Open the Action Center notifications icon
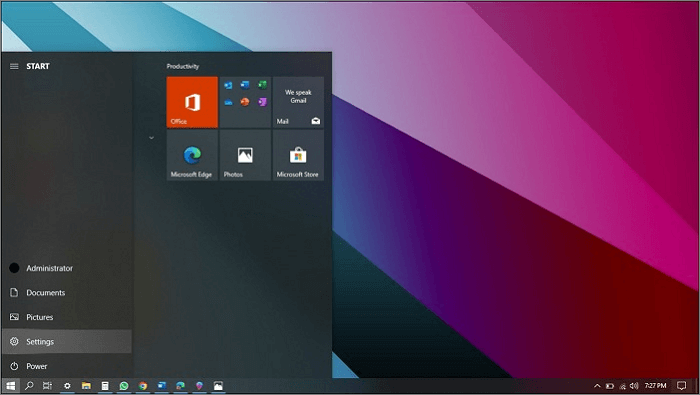The width and height of the screenshot is (700, 395). click(x=681, y=386)
